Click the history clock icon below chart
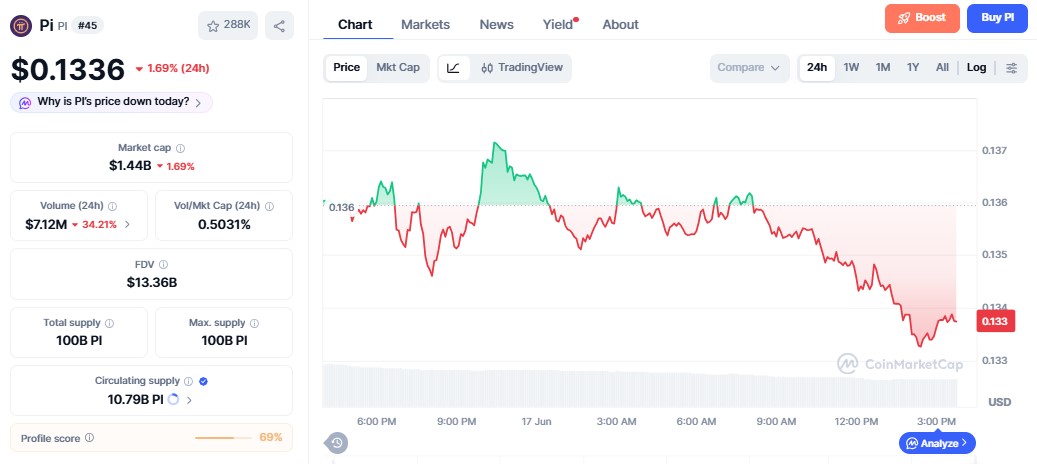This screenshot has width=1037, height=464. (x=337, y=443)
